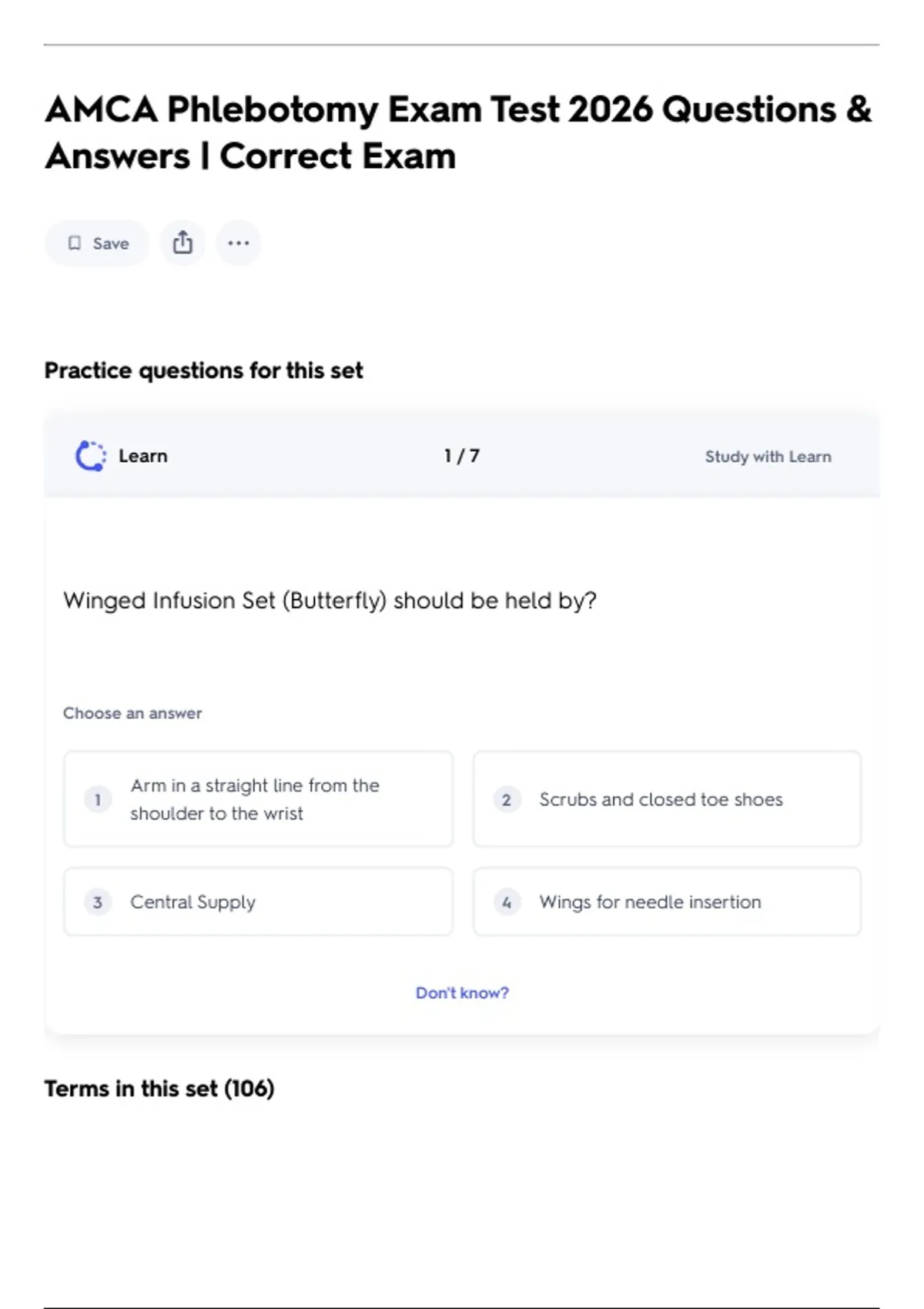The height and width of the screenshot is (1309, 924).
Task: Open the three-dot more options menu
Action: [x=239, y=243]
